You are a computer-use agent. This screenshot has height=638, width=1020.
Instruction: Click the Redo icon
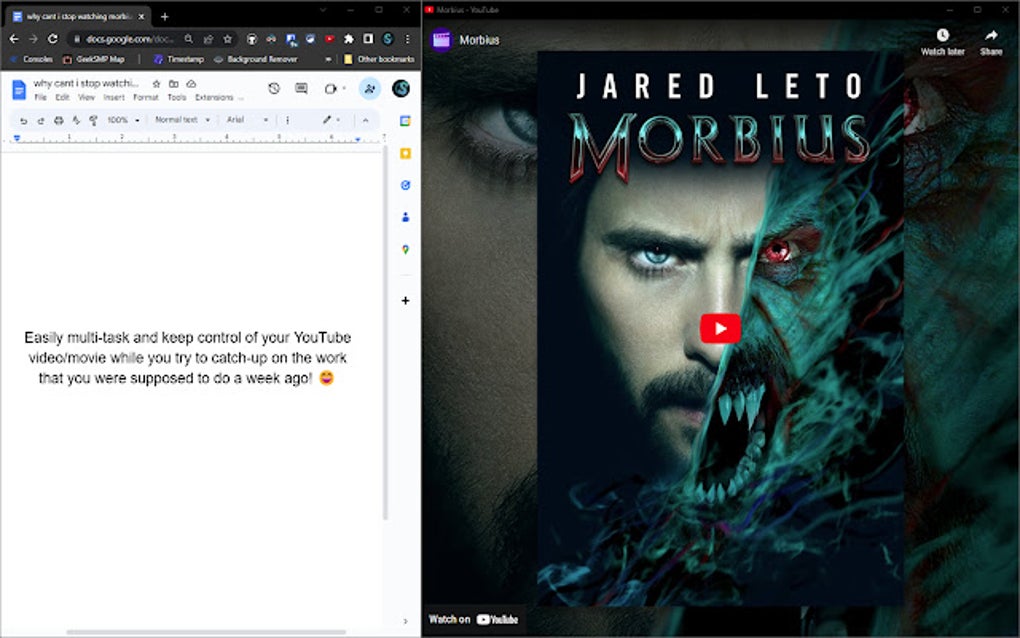click(41, 119)
